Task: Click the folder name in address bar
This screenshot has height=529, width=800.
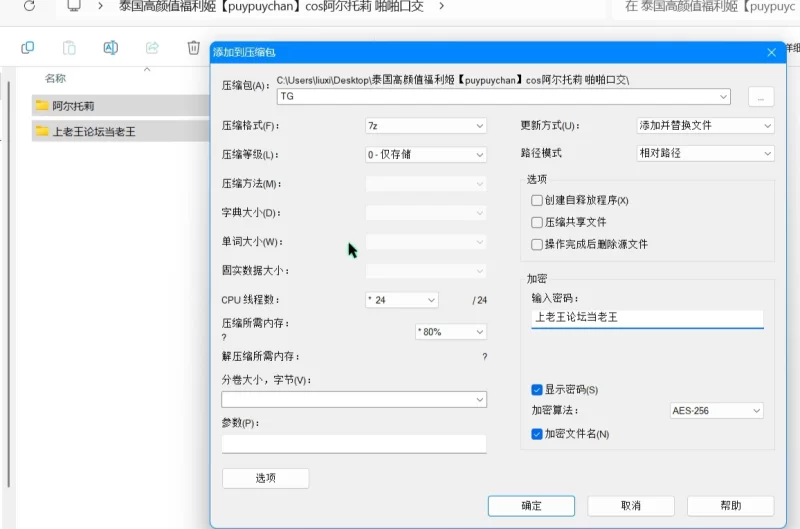Action: (x=271, y=6)
